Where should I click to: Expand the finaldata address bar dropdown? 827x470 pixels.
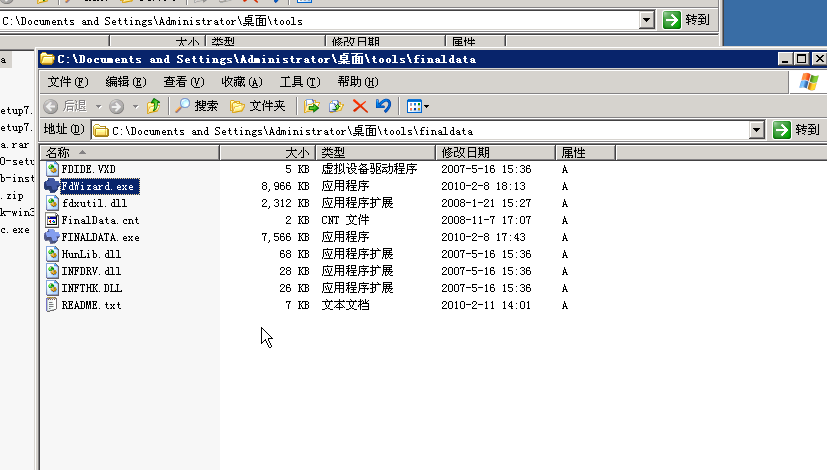(756, 130)
